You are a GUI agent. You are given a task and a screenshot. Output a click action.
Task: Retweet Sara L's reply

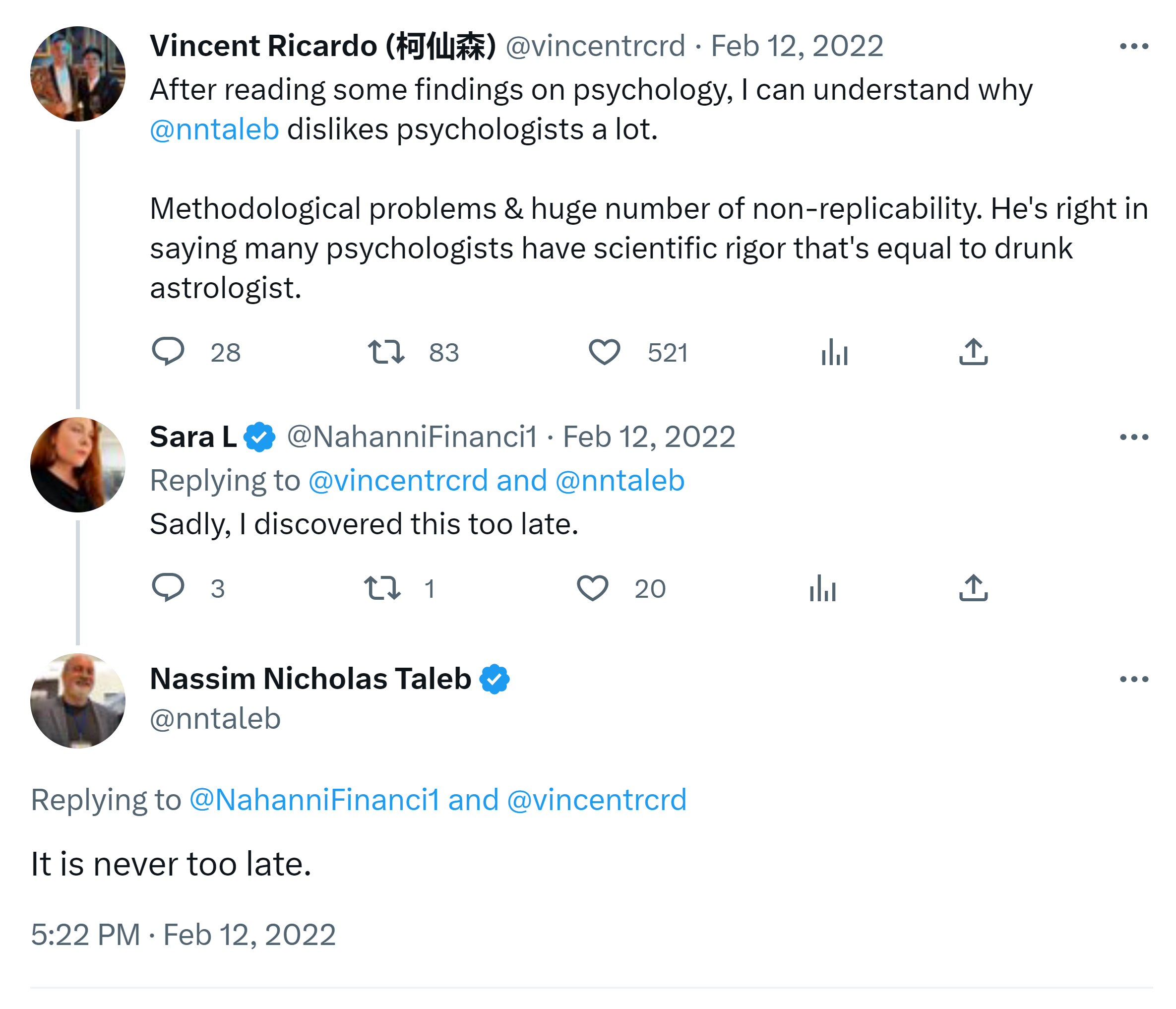(382, 588)
